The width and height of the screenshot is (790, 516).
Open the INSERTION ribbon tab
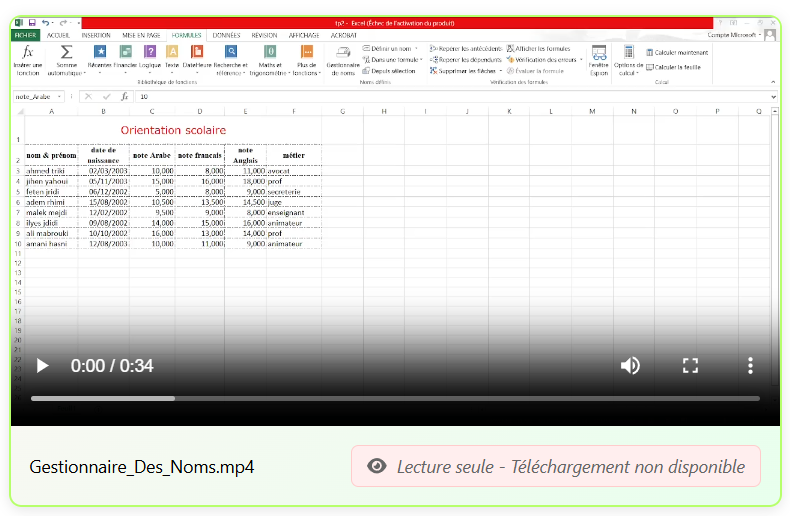click(96, 35)
